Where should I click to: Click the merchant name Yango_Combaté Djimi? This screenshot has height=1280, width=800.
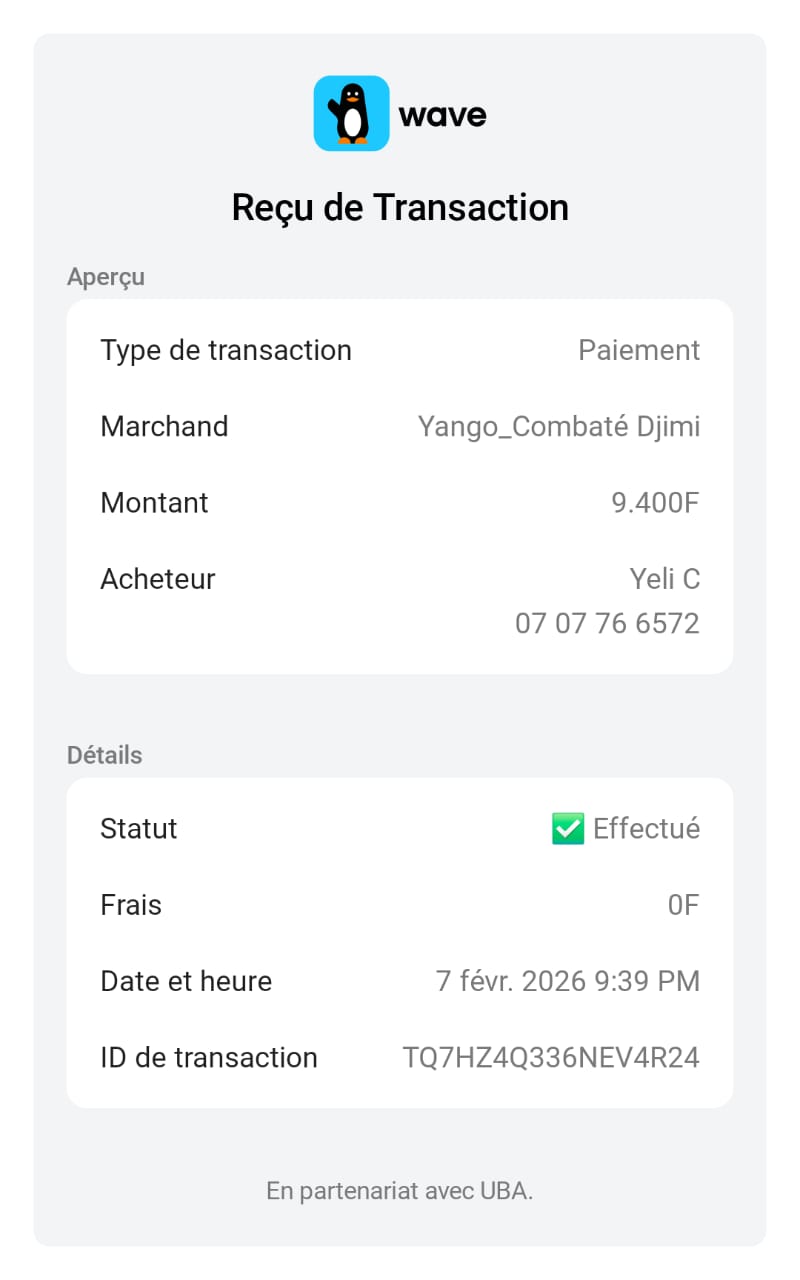click(x=559, y=427)
